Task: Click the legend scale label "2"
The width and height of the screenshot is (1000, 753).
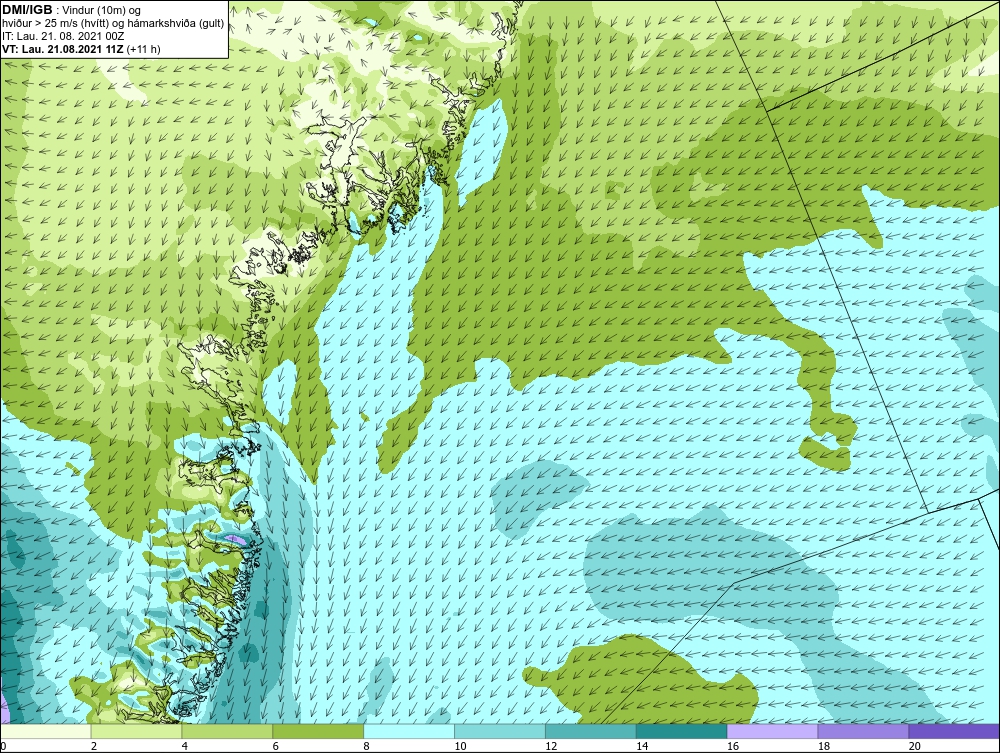Action: click(x=94, y=746)
